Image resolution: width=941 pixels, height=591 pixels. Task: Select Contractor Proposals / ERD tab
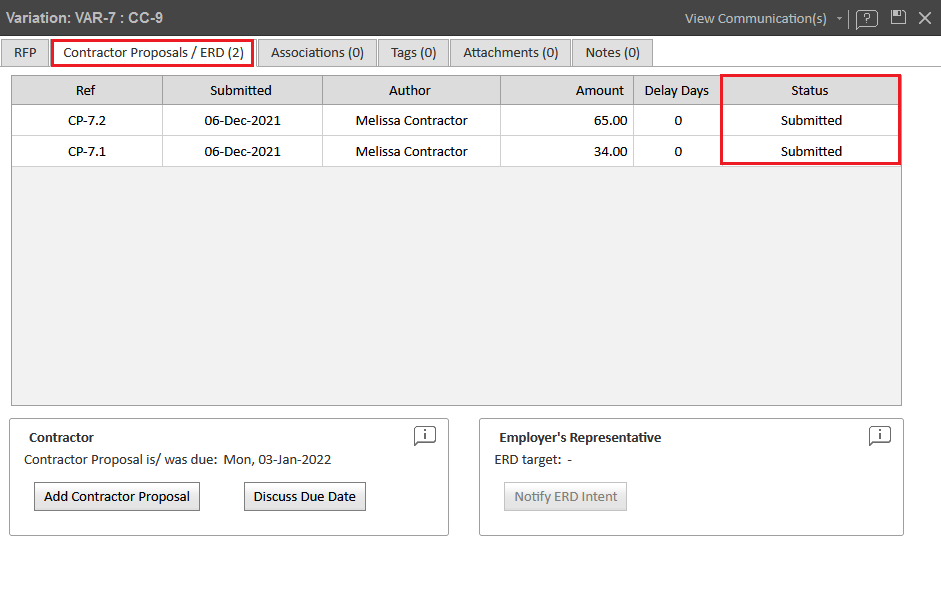coord(153,52)
